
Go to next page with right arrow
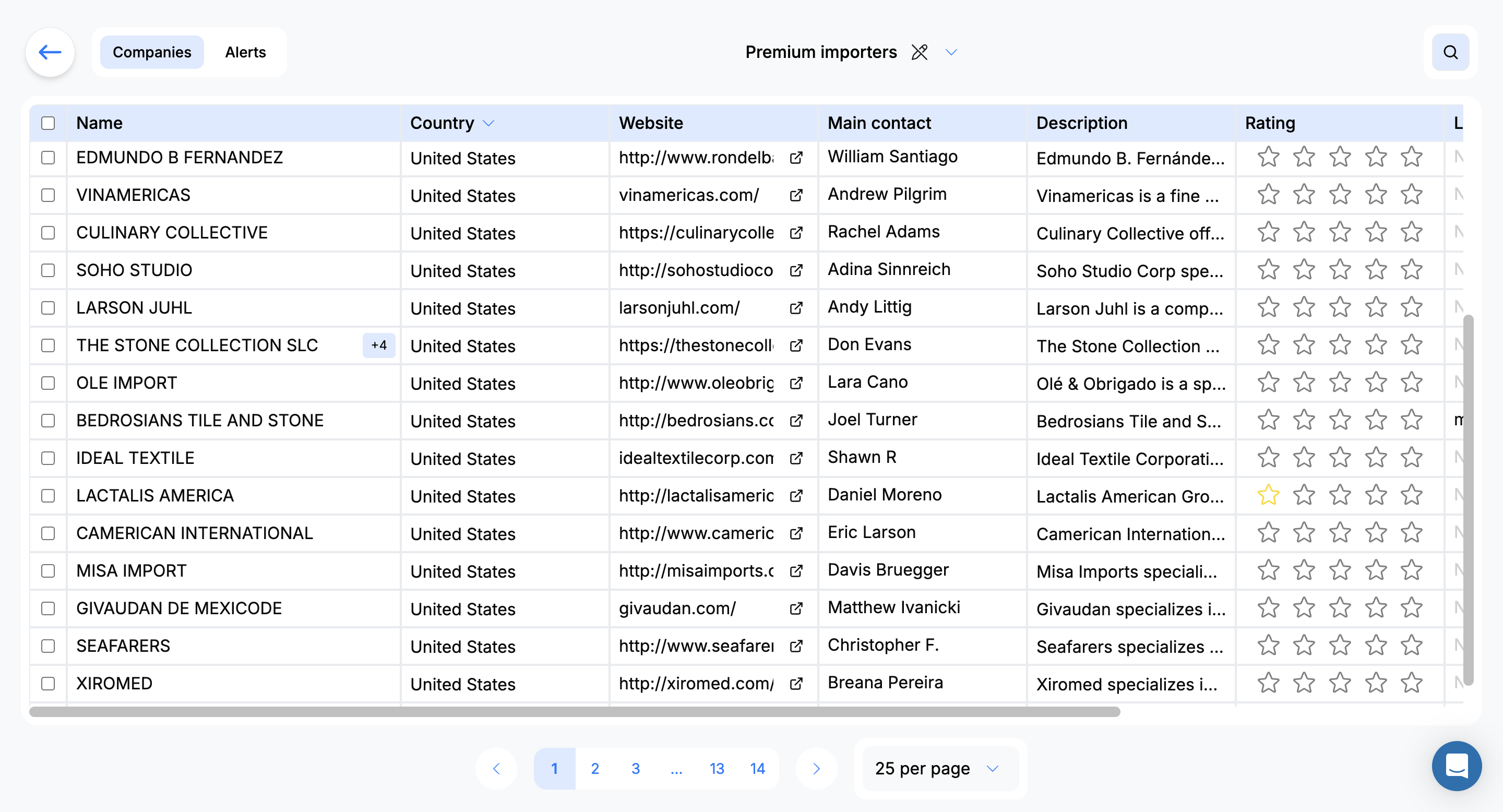816,768
